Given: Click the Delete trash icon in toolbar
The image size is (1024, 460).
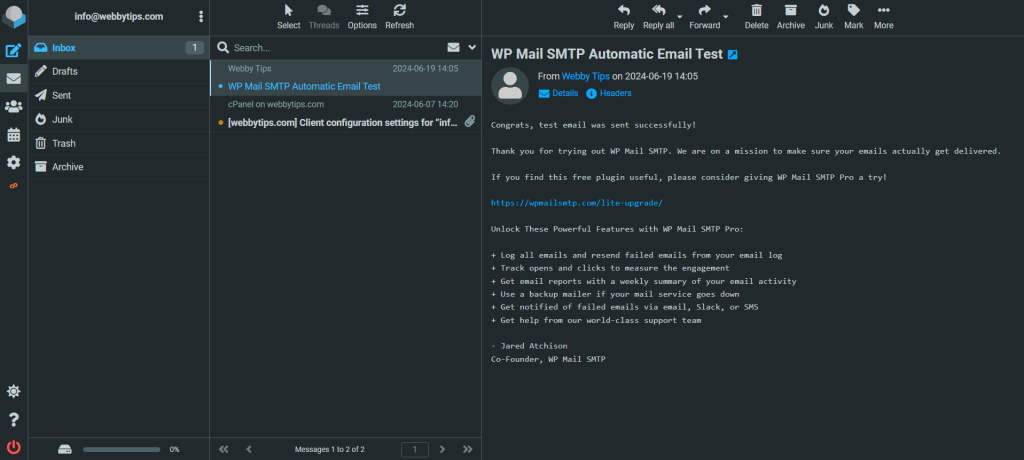Looking at the screenshot, I should click(x=756, y=16).
